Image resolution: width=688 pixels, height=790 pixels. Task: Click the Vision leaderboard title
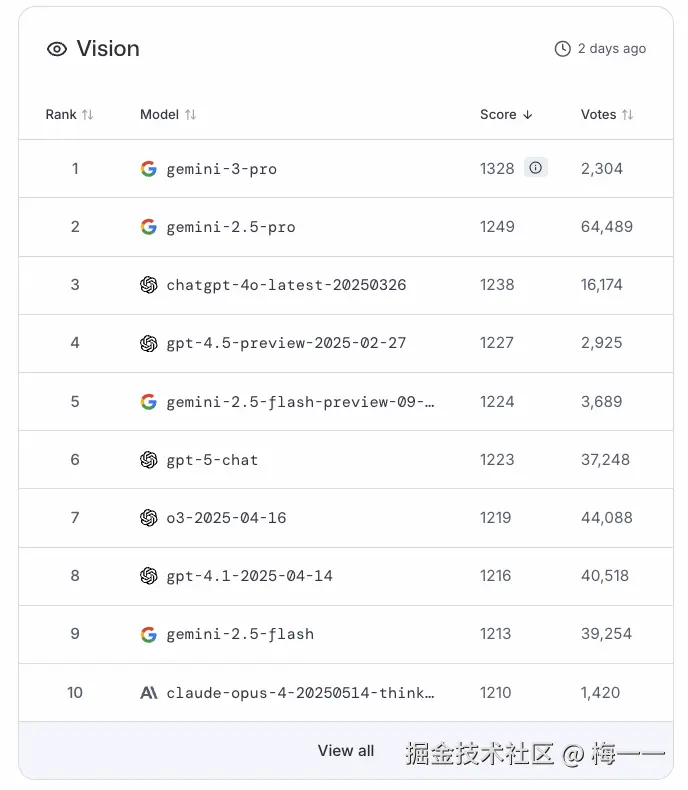click(x=108, y=49)
